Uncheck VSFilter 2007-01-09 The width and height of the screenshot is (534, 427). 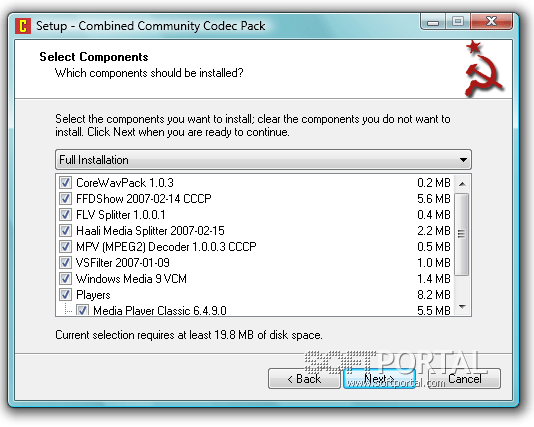pos(65,263)
